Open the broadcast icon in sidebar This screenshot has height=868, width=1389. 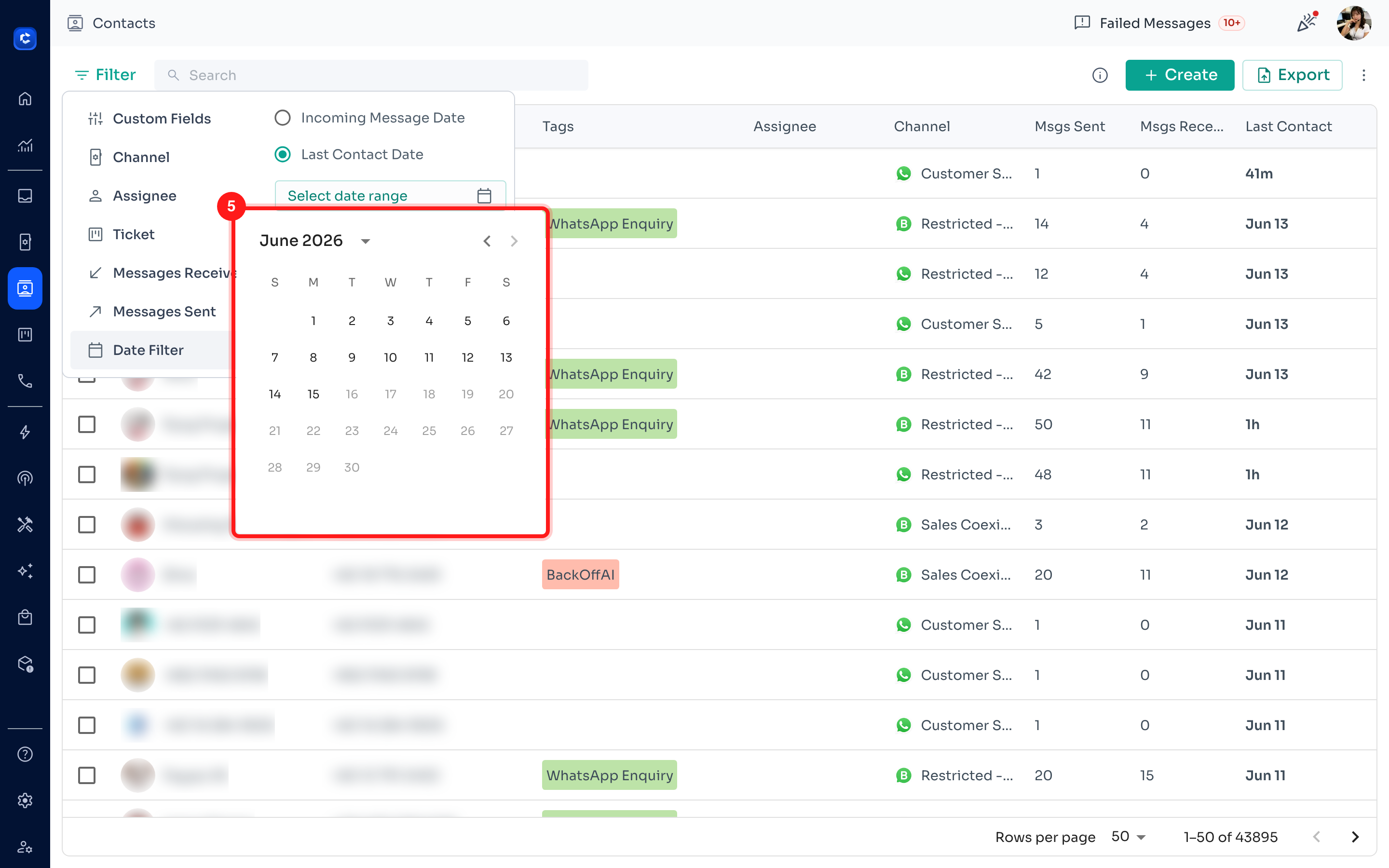(x=25, y=478)
